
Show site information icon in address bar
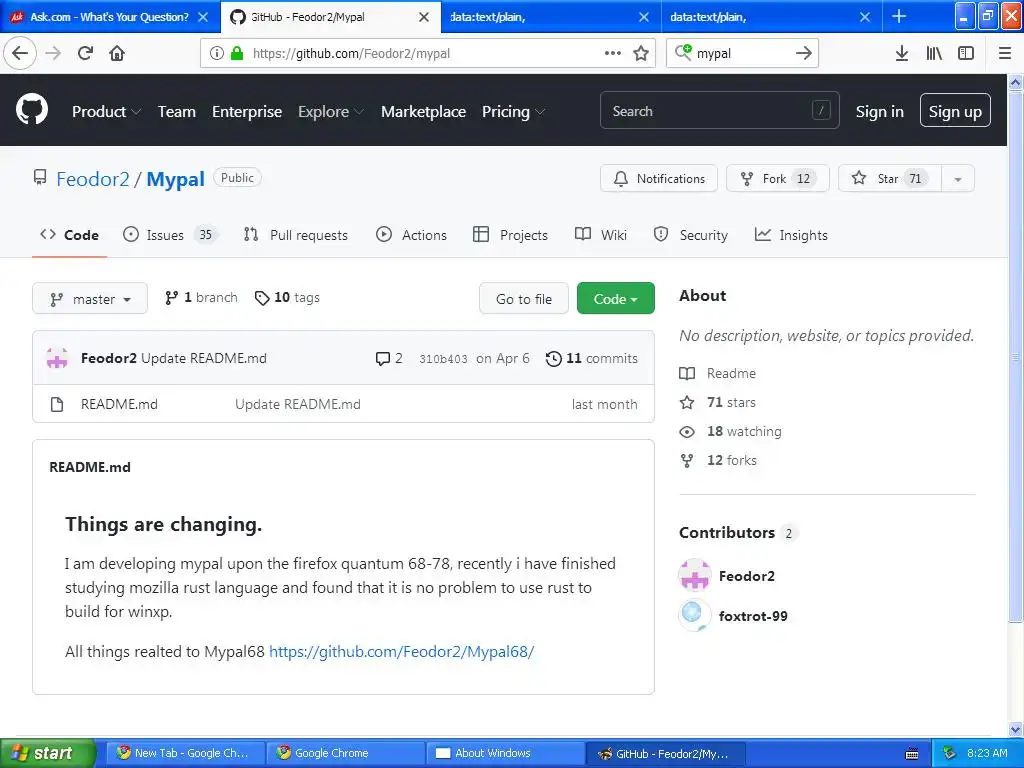click(x=216, y=53)
